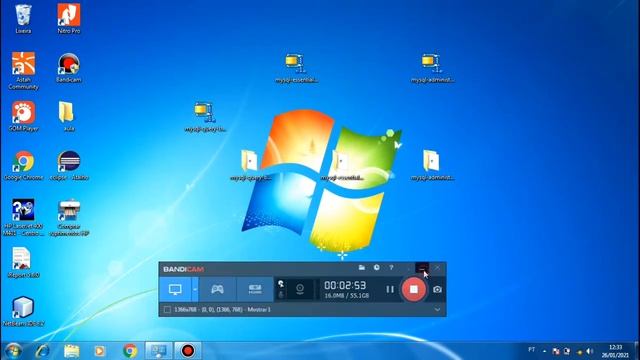
Task: Open the Windows Start menu
Action: point(13,351)
